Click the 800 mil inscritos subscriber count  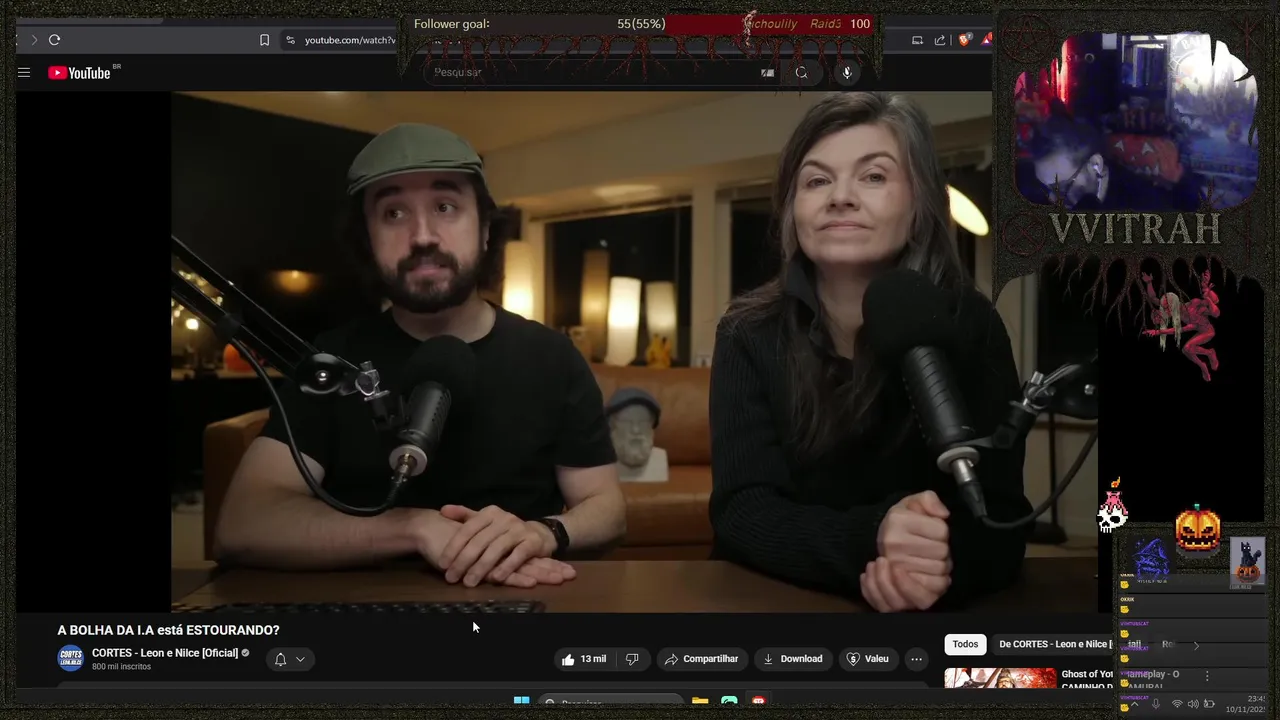pos(121,667)
